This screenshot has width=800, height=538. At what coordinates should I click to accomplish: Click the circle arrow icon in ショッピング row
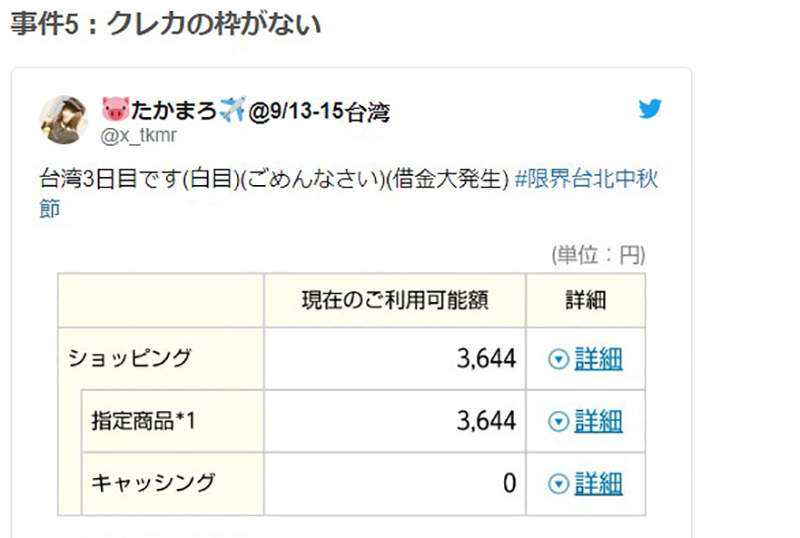click(x=558, y=359)
